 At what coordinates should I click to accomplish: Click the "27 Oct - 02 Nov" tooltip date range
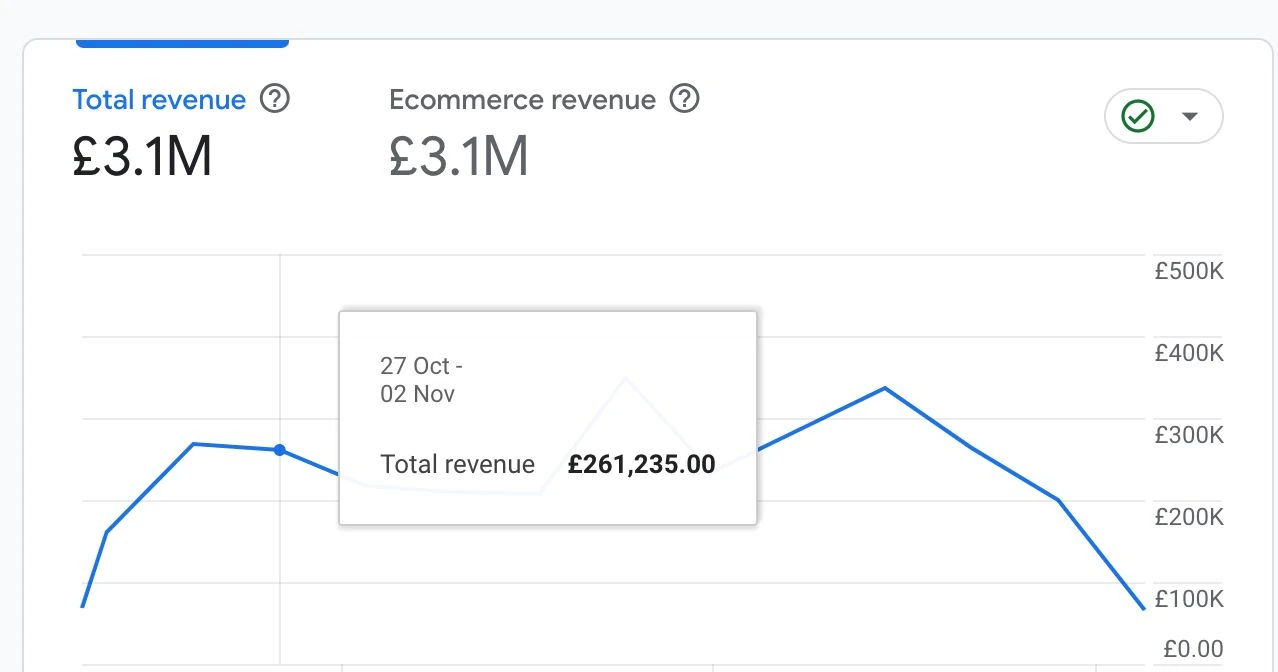421,380
